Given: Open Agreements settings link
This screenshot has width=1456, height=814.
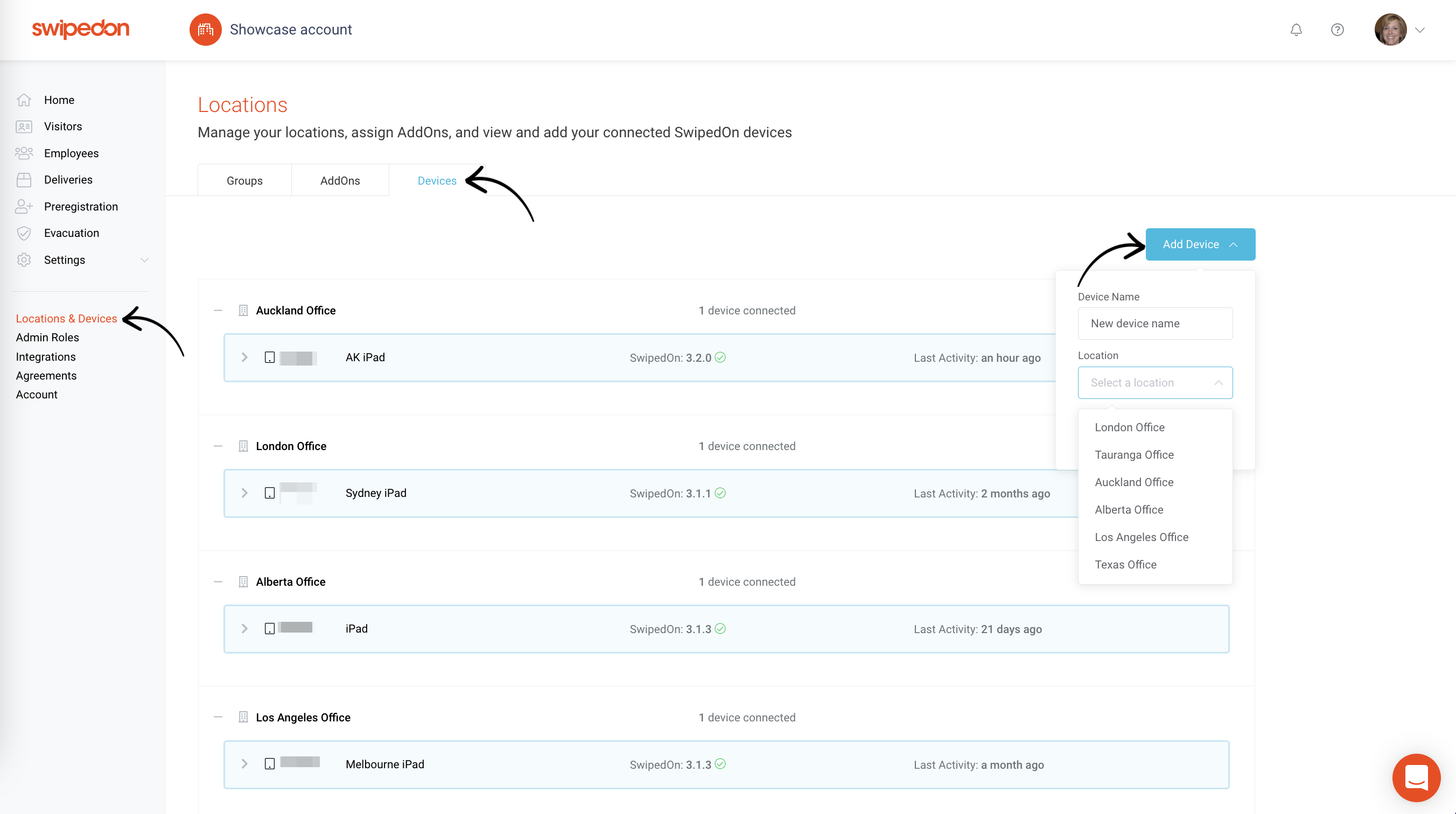Looking at the screenshot, I should pyautogui.click(x=46, y=376).
